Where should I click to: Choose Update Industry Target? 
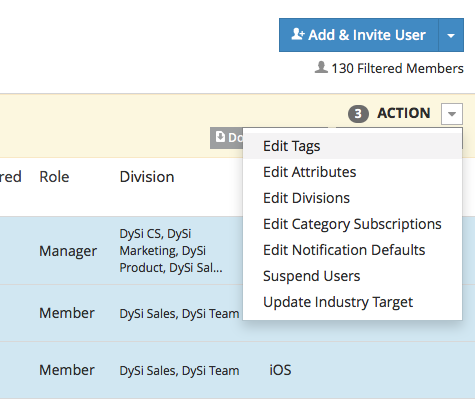pos(353,302)
